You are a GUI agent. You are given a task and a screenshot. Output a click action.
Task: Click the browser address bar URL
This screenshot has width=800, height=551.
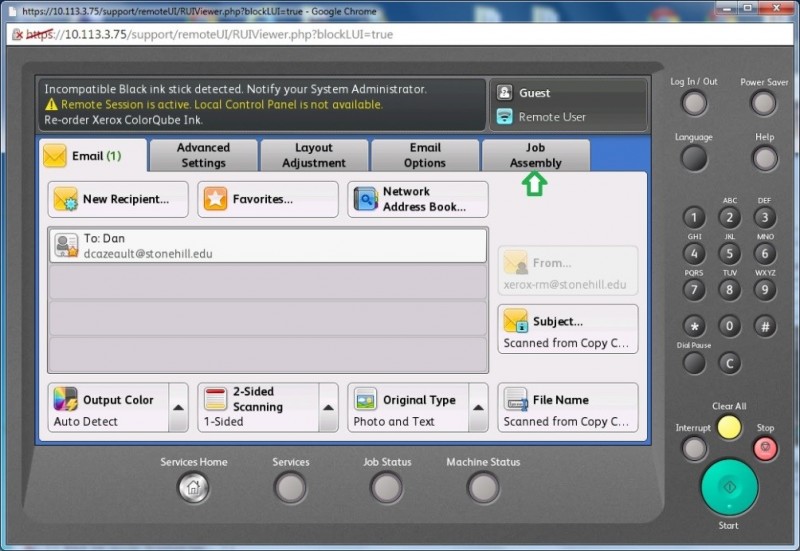tap(209, 35)
